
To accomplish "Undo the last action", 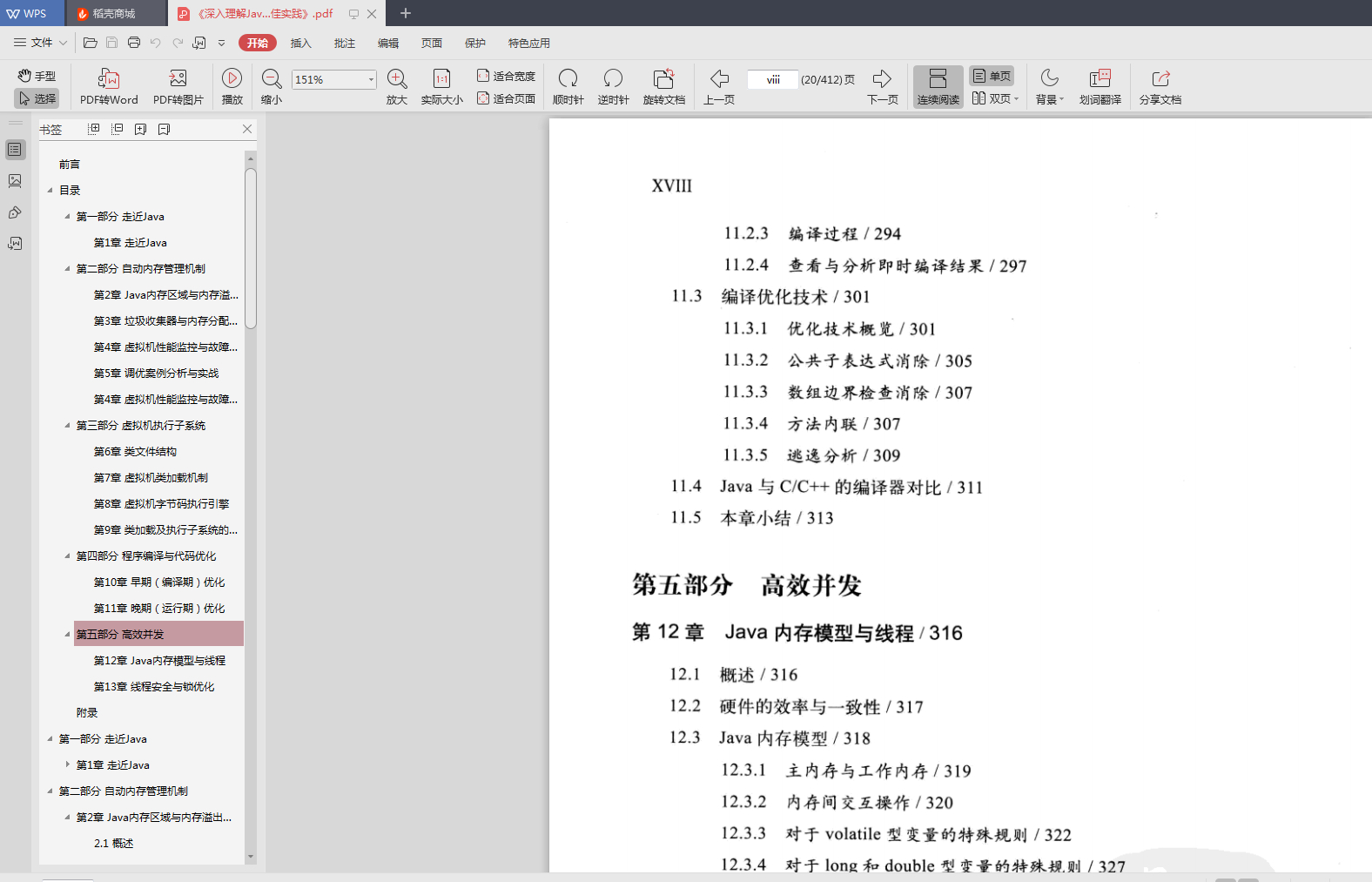I will click(156, 42).
